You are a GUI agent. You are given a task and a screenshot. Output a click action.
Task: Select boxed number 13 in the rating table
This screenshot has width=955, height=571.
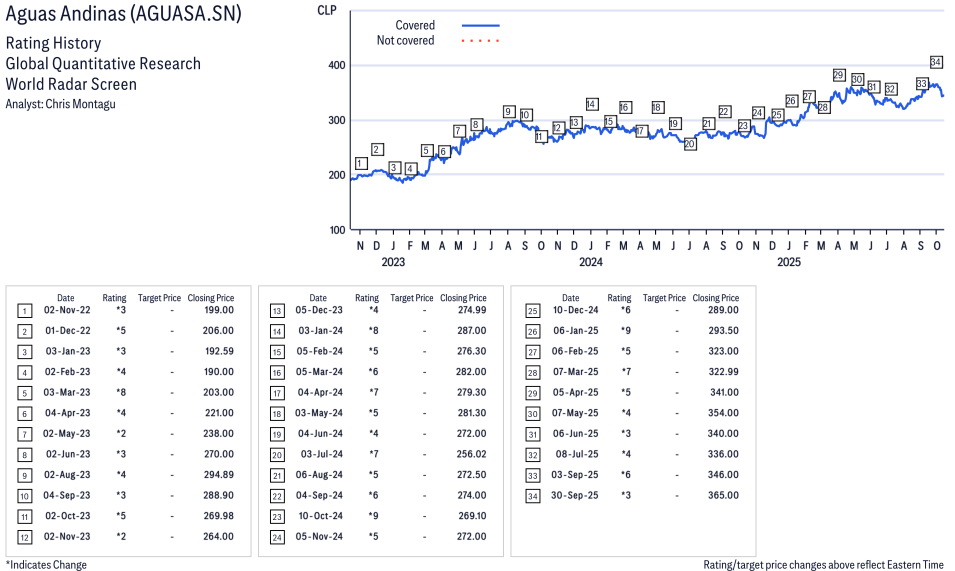coord(278,310)
